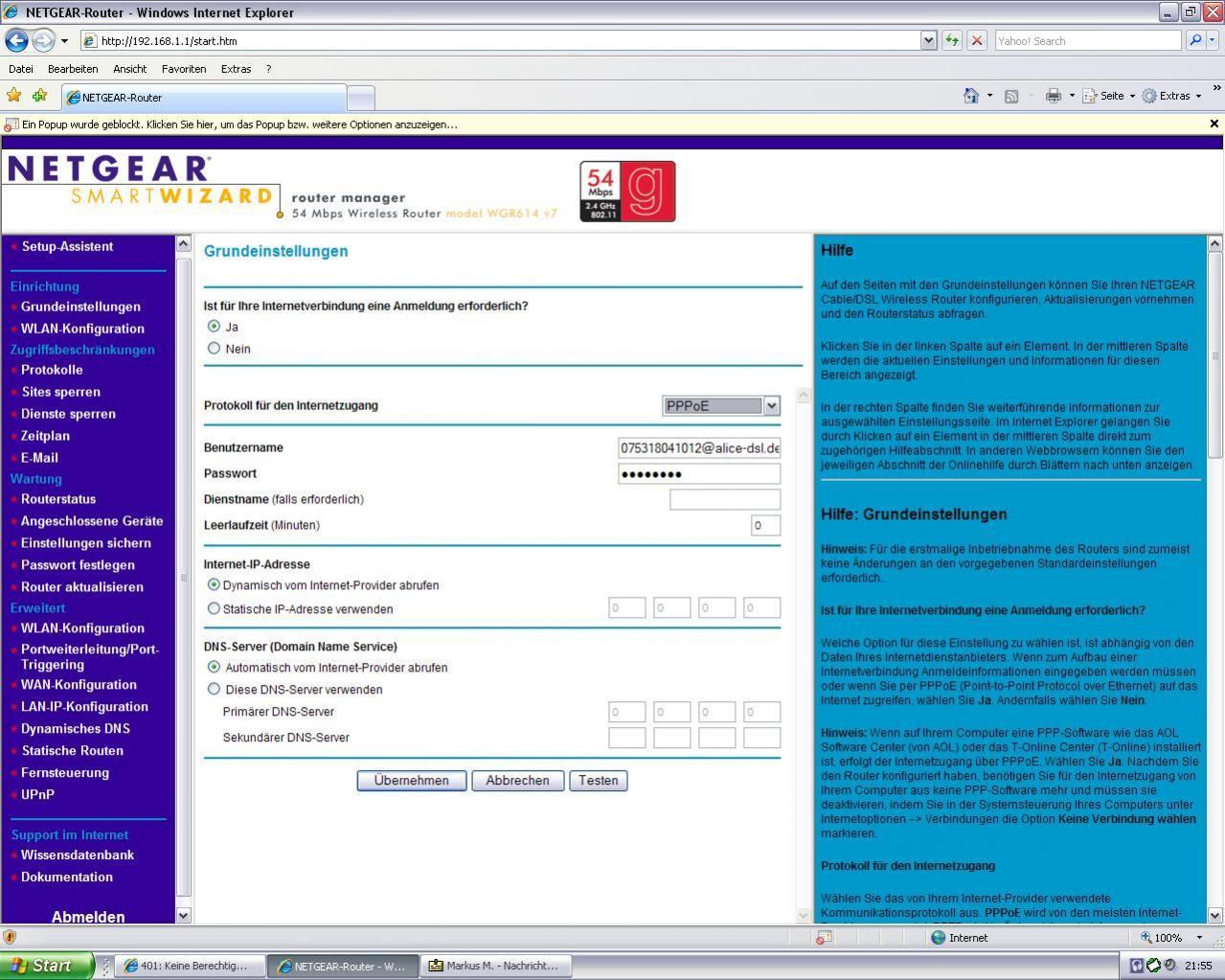Click the security shield icon in the status bar
Viewport: 1225px width, 980px height.
coord(10,937)
